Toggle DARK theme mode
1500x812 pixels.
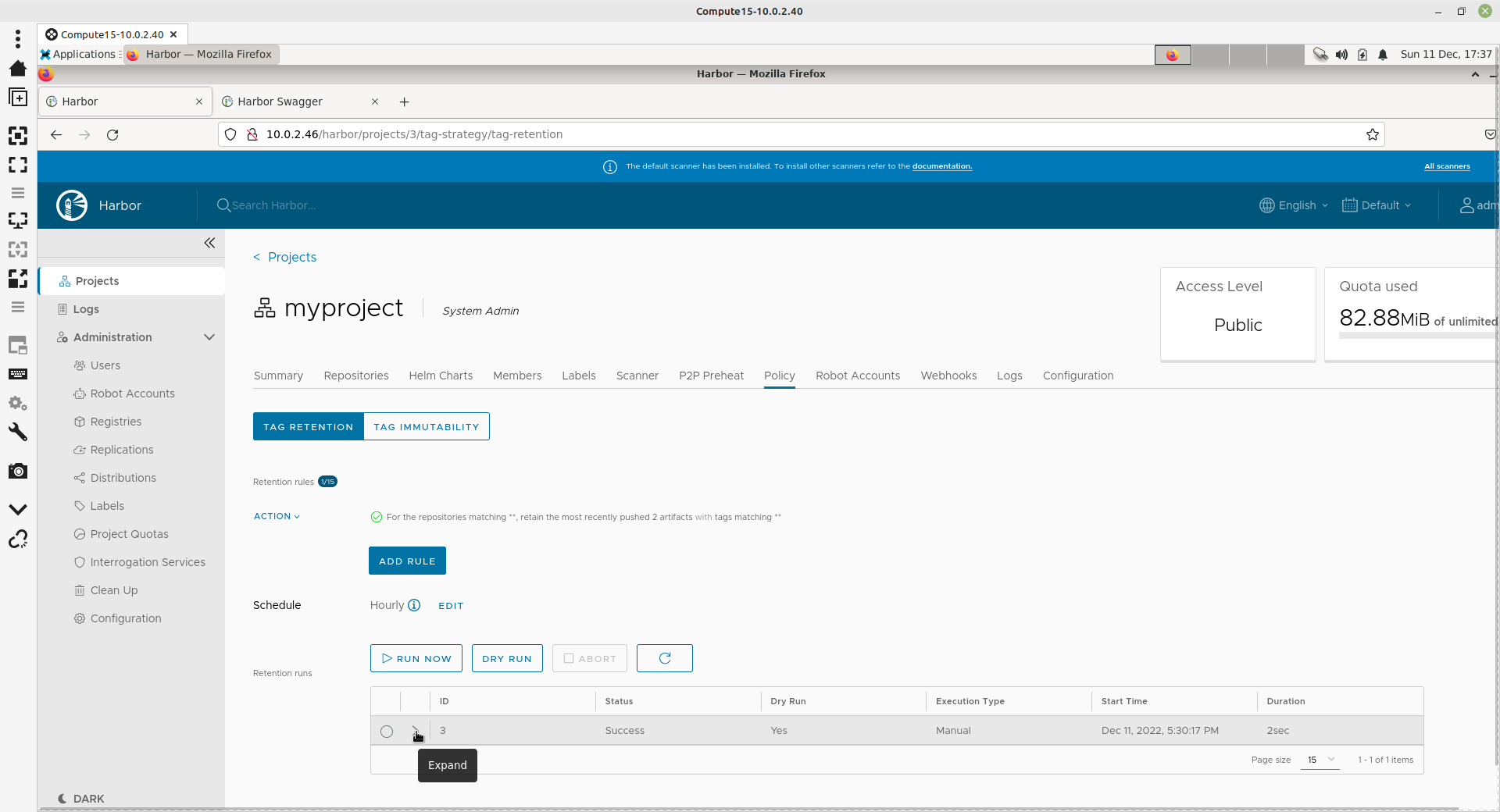click(x=81, y=799)
